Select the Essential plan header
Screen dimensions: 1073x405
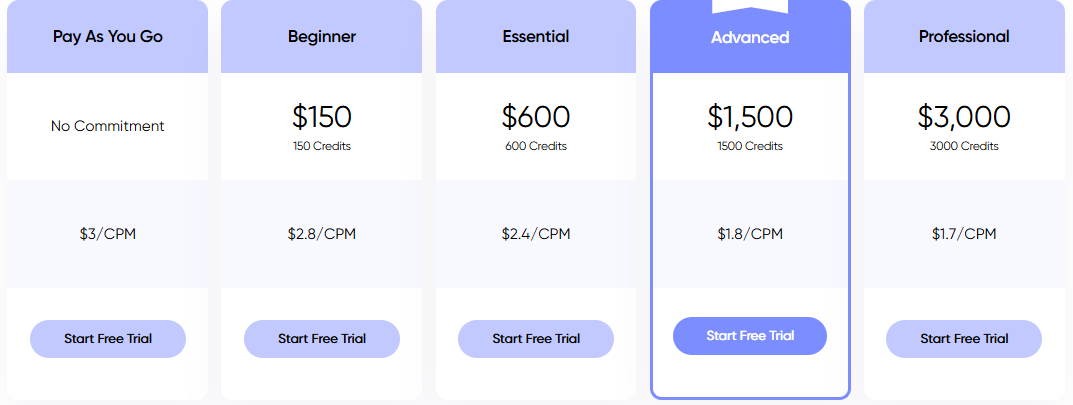point(536,36)
